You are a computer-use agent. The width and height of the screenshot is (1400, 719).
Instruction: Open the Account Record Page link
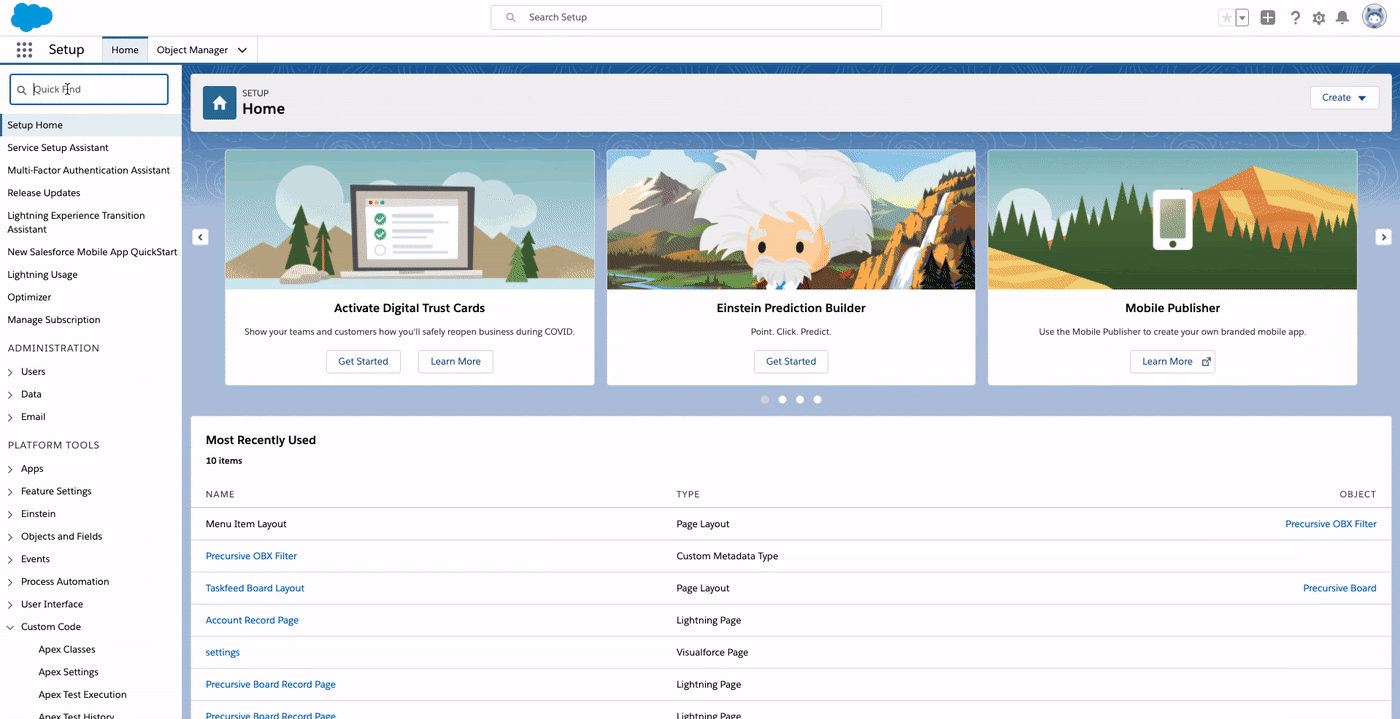tap(252, 620)
